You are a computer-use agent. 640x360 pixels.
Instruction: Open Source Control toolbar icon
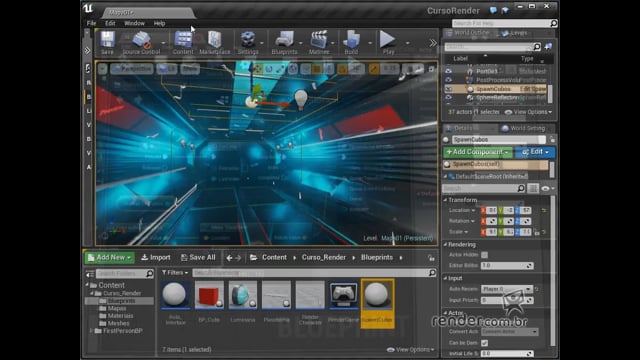142,42
